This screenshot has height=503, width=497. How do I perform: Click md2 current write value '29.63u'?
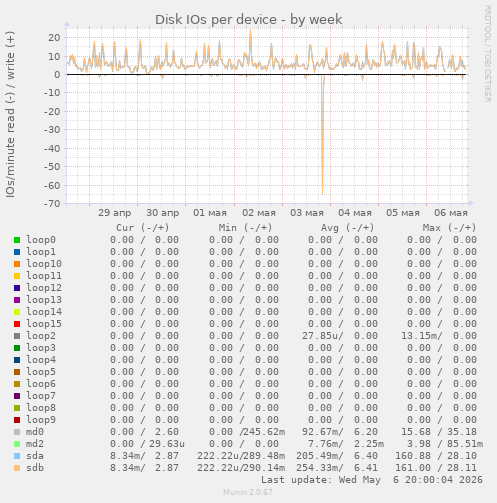pyautogui.click(x=167, y=444)
